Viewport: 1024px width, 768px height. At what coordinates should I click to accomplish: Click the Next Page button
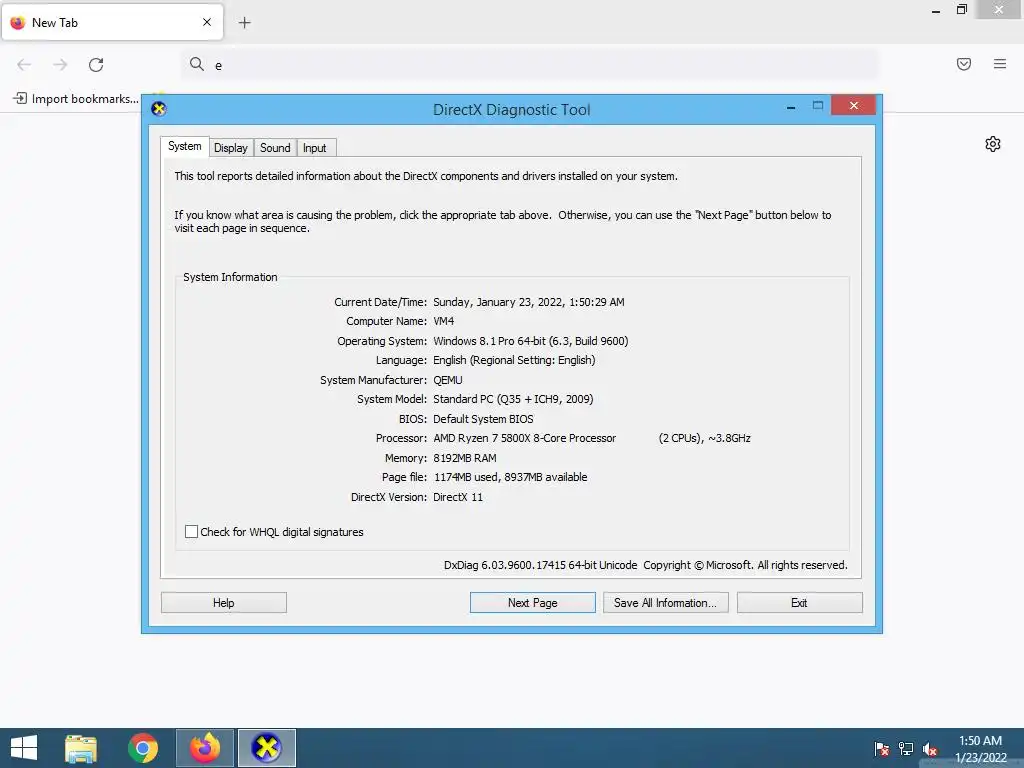532,603
